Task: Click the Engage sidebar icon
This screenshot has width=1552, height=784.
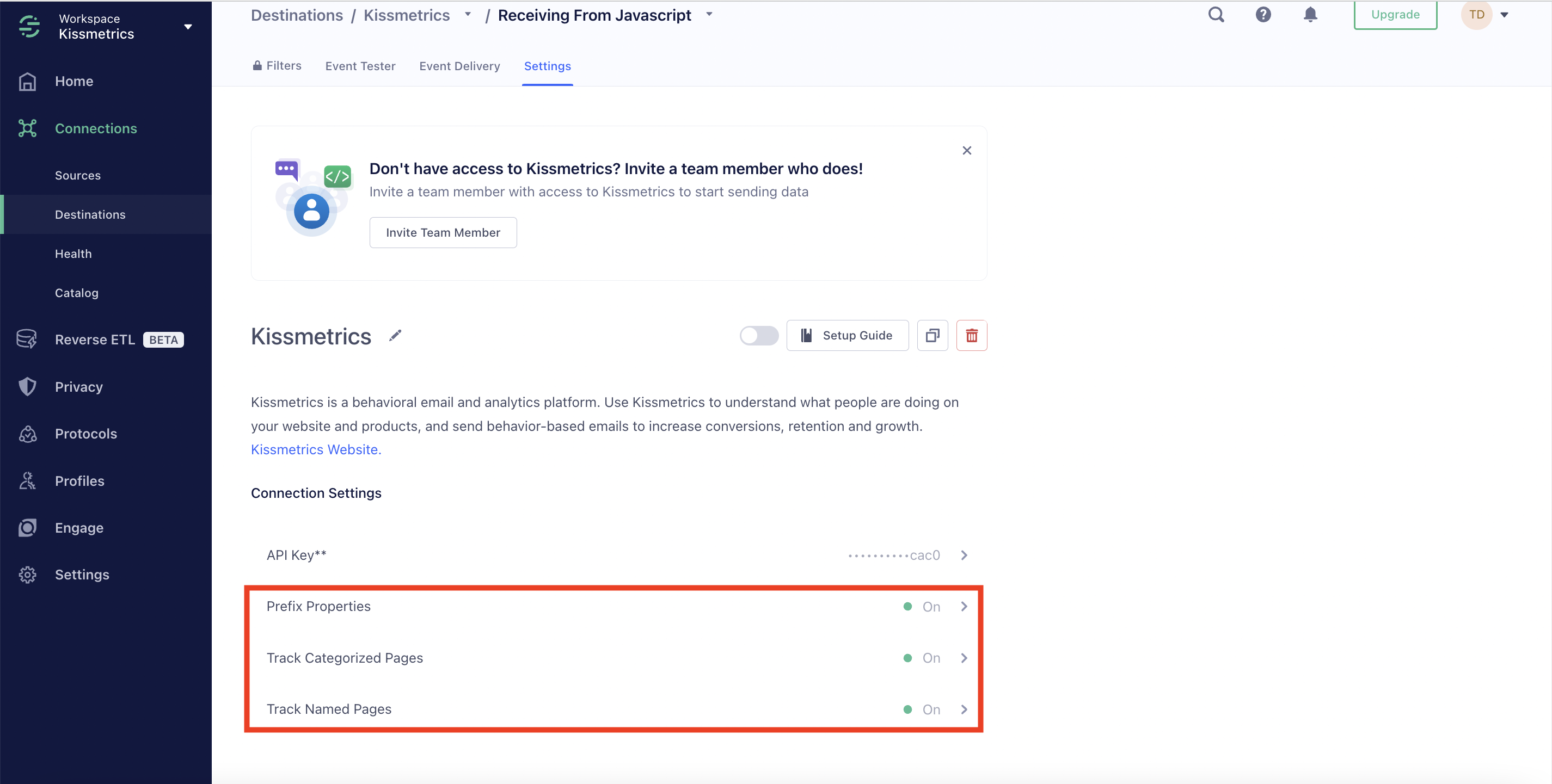Action: (x=28, y=528)
